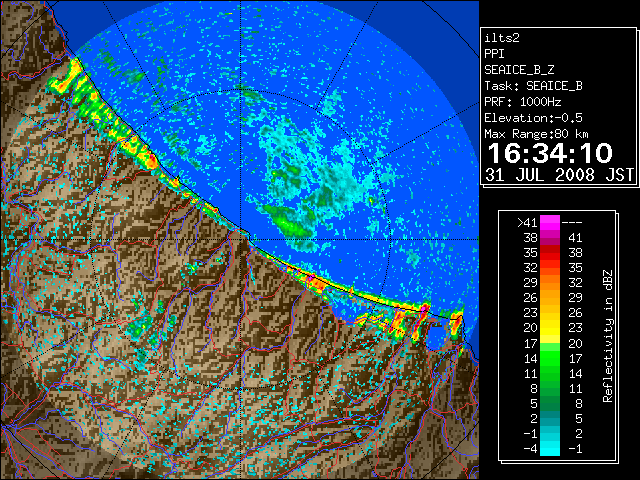The height and width of the screenshot is (480, 640).
Task: Select the 'Elevation:-0.5' text
Action: click(x=533, y=118)
